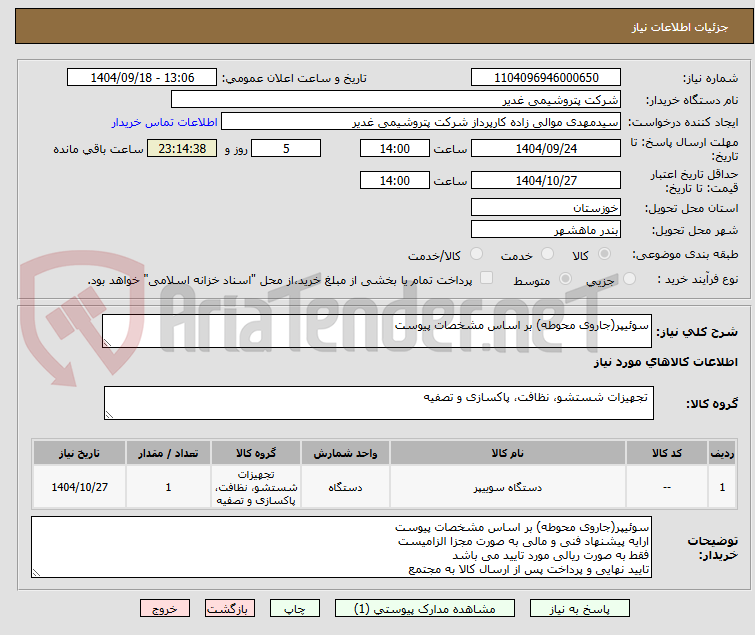Toggle the 'اسناد خزانه اسلامی' payment checkbox
755x635 pixels.
487,278
